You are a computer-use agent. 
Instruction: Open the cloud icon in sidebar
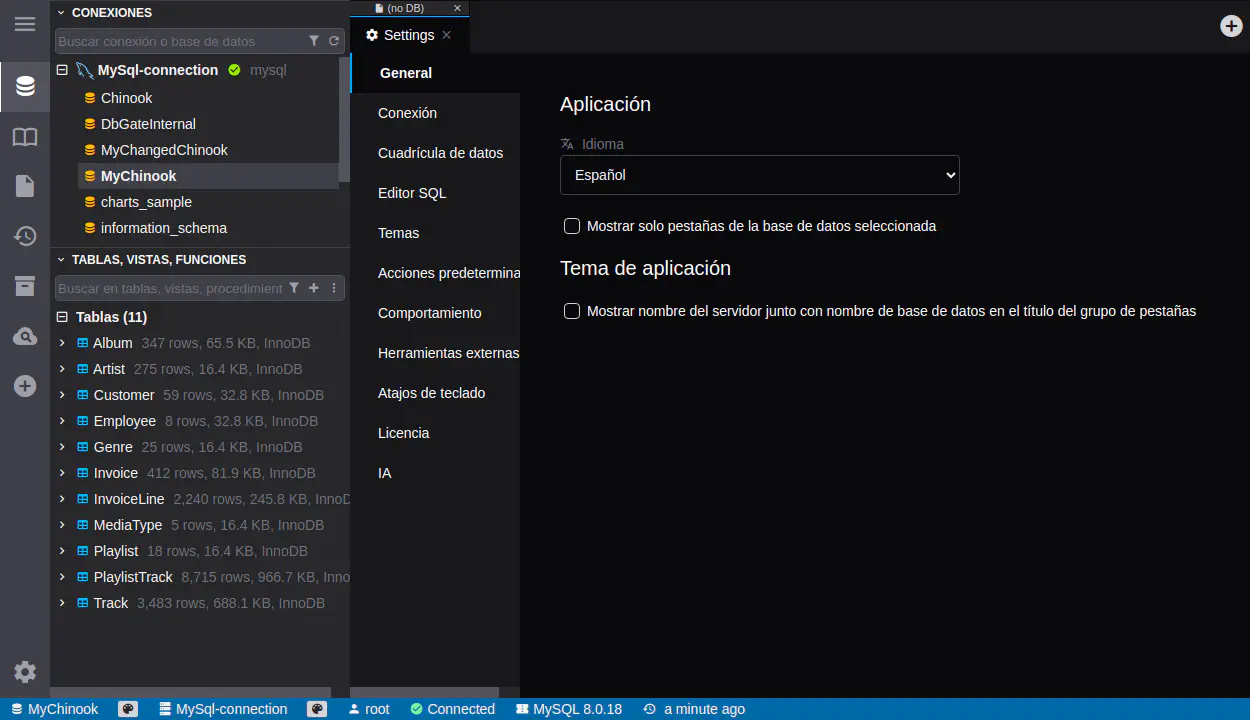pos(25,337)
